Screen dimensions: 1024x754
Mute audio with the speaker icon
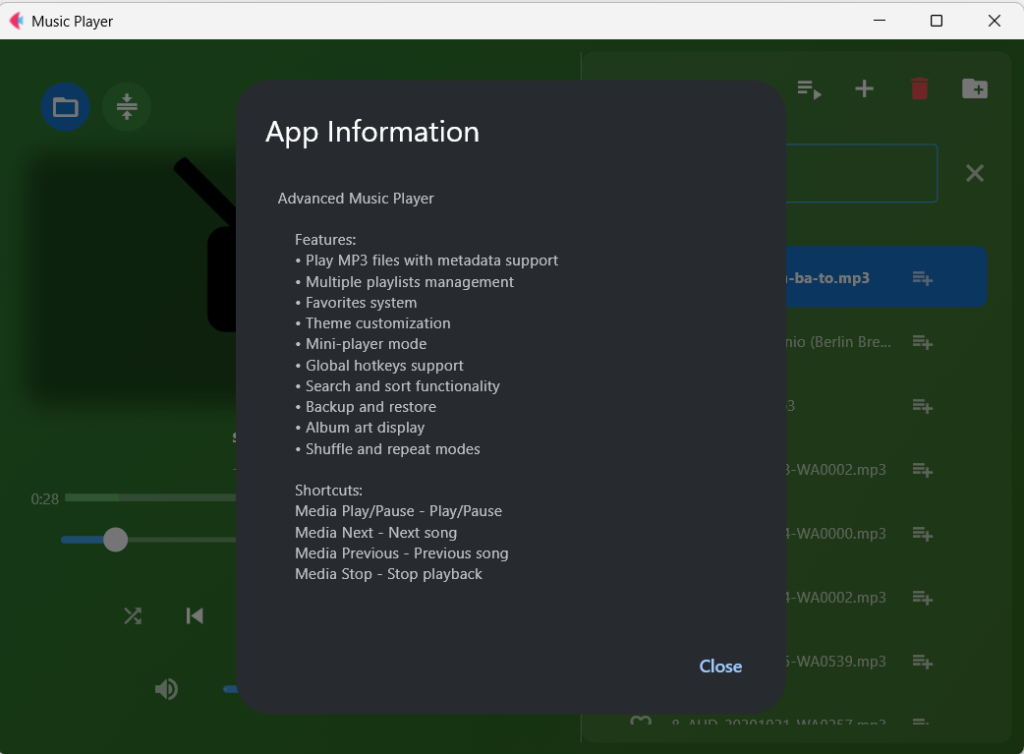[166, 689]
